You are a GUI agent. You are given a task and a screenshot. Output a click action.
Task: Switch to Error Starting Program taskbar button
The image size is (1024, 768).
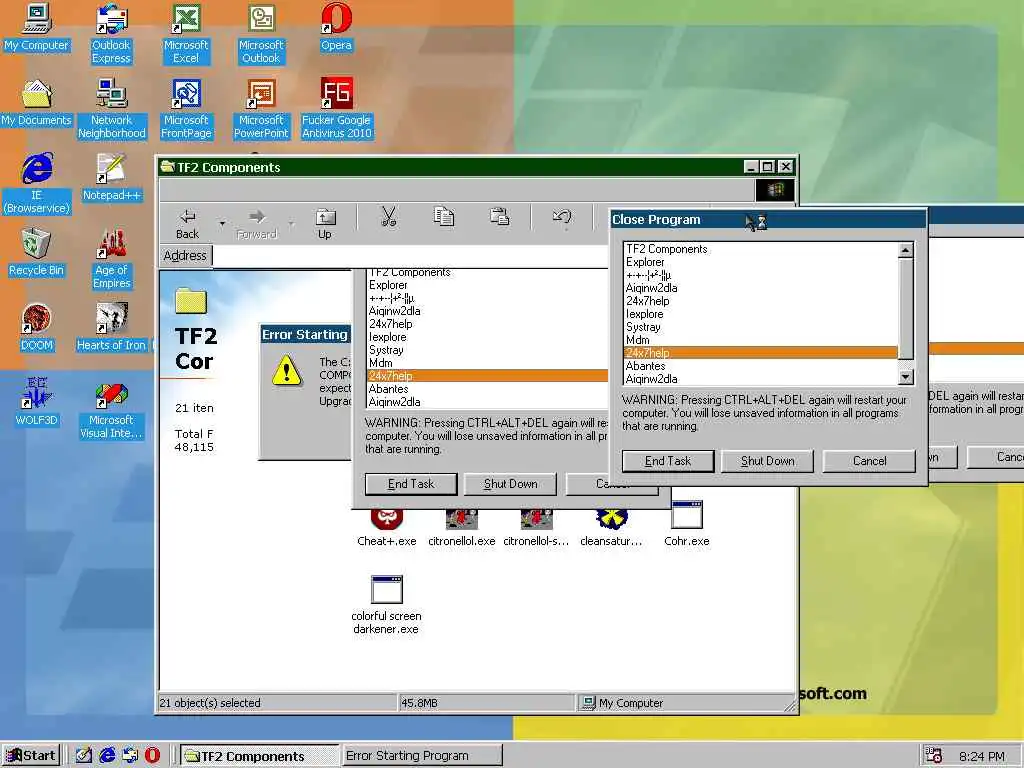pos(422,756)
